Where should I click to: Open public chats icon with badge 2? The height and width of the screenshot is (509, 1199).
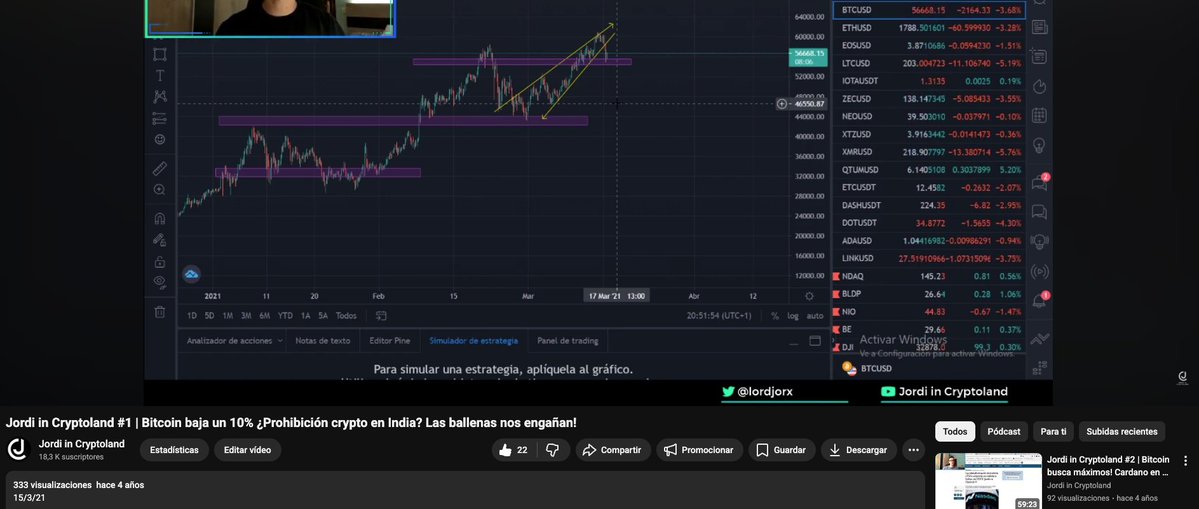coord(1039,183)
